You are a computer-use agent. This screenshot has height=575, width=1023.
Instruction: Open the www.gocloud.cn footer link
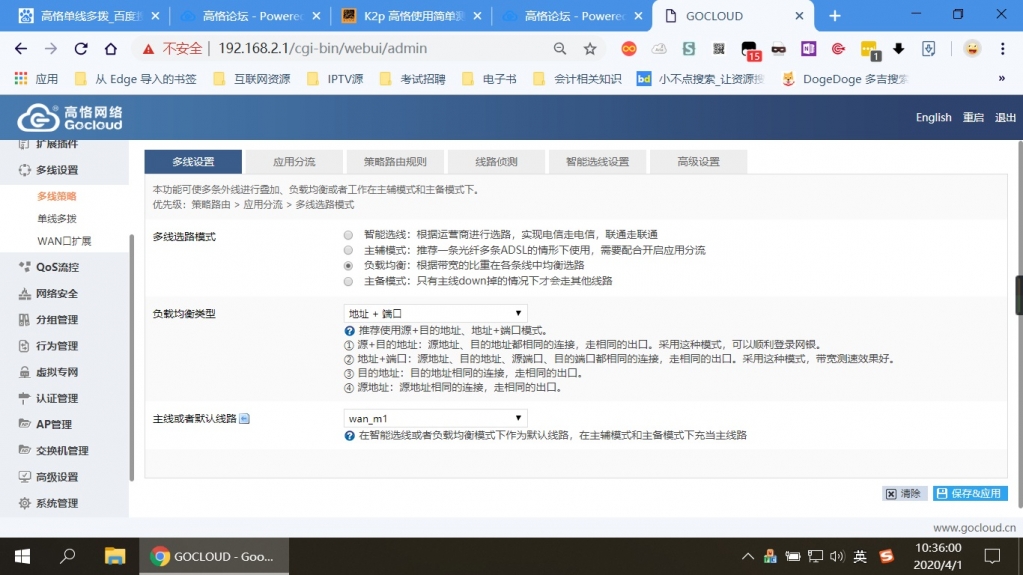tap(974, 528)
